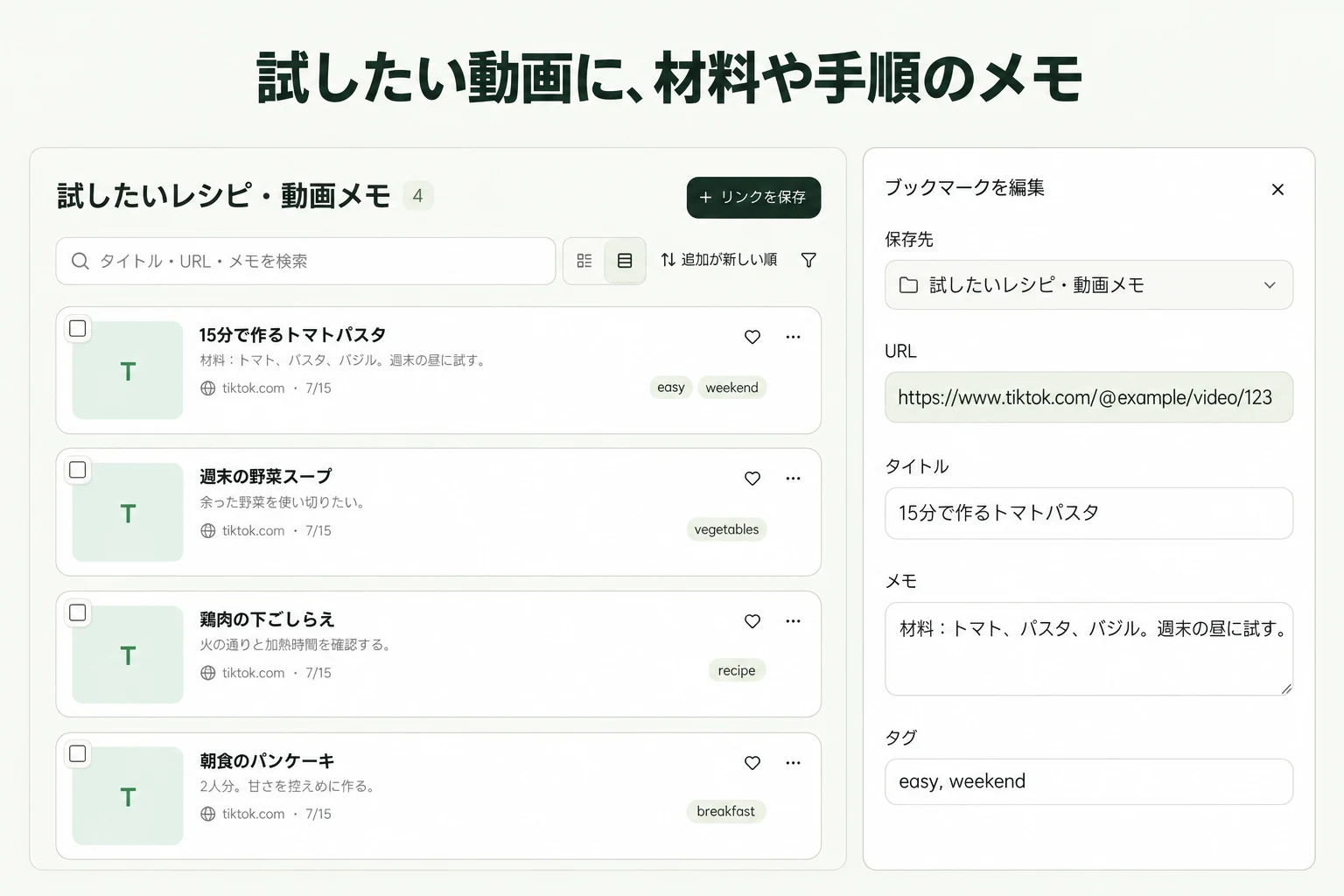Favorite the 15分で作るトマトパスタ bookmark

pos(752,337)
